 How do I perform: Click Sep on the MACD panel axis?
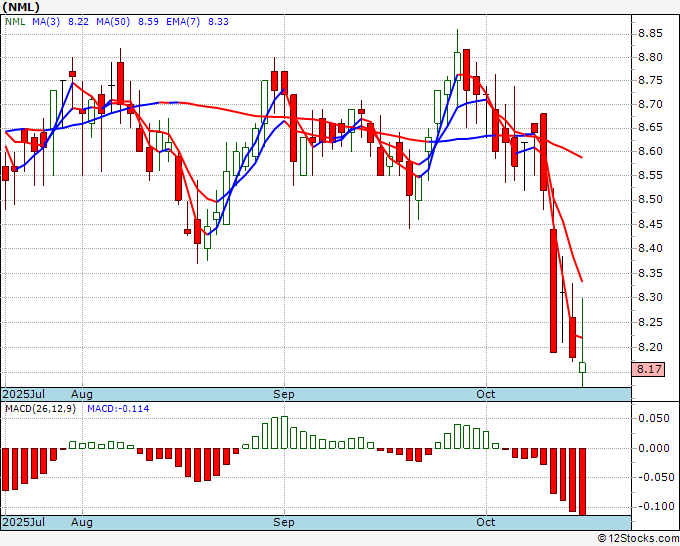(x=284, y=522)
